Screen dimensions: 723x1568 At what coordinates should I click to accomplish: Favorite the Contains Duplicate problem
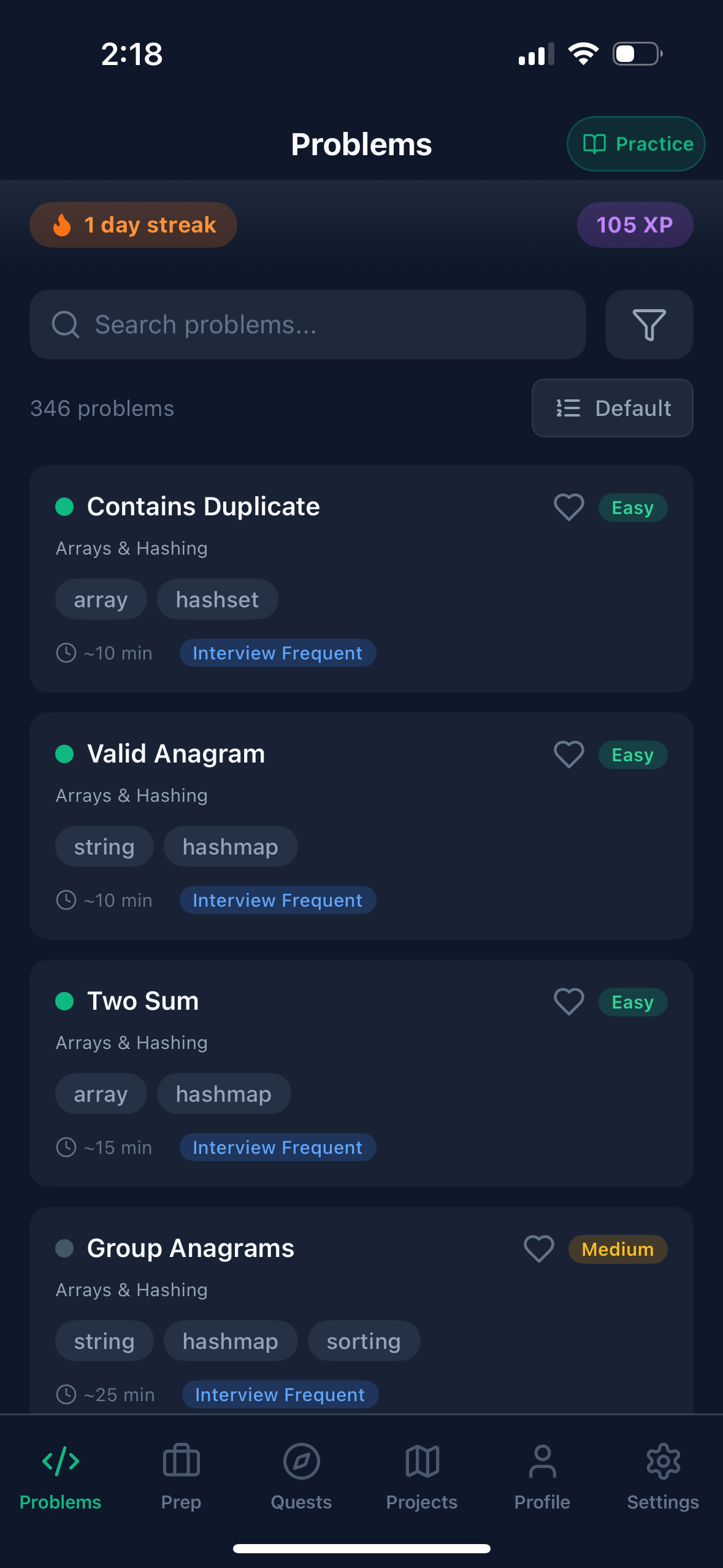tap(568, 507)
